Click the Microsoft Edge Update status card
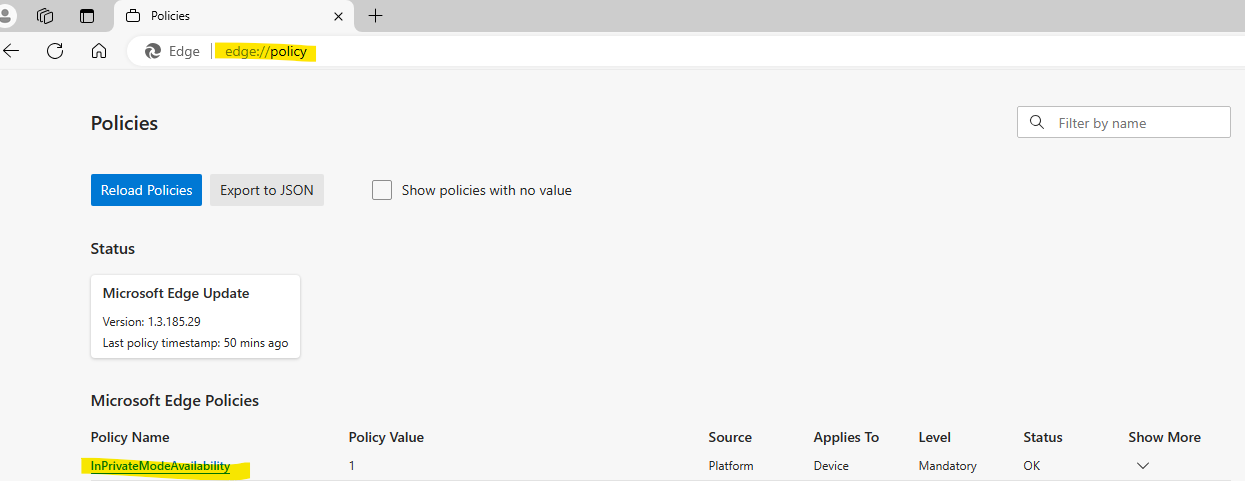This screenshot has width=1245, height=481. coord(195,317)
